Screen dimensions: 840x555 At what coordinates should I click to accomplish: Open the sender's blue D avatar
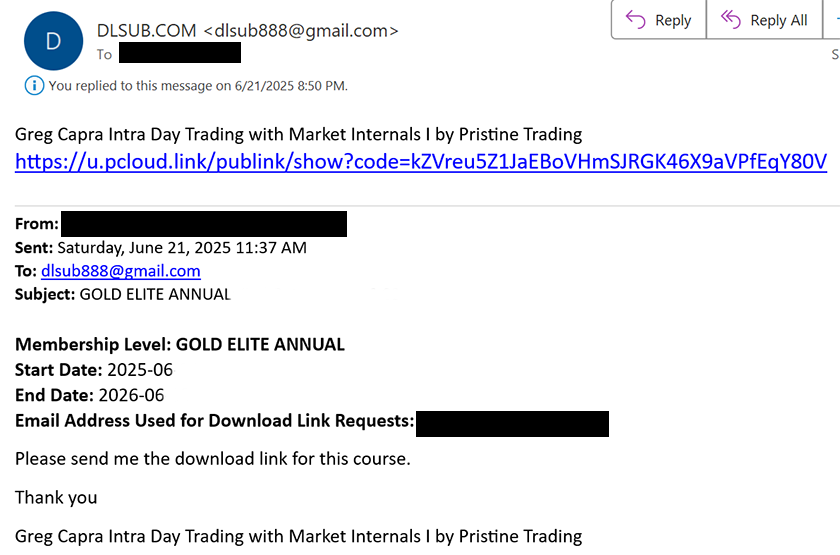(x=54, y=41)
